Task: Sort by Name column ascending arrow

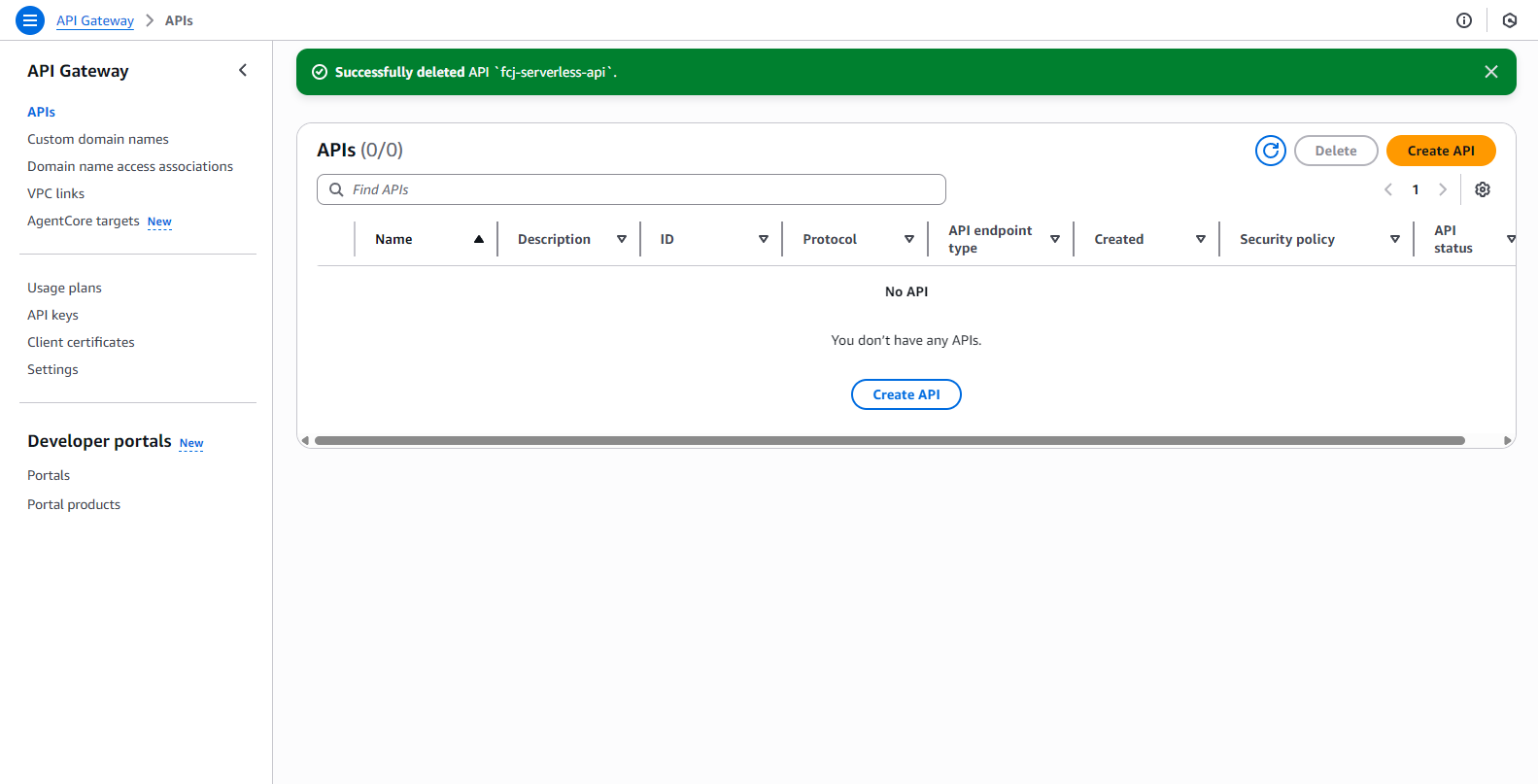Action: click(x=479, y=239)
